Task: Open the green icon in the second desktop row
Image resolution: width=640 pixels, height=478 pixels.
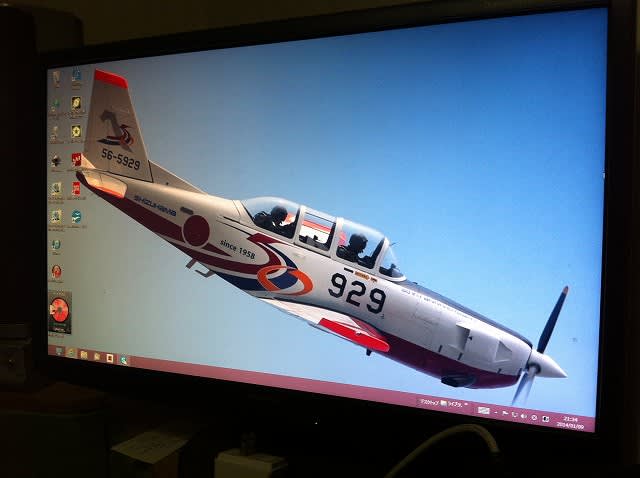Action: click(55, 104)
